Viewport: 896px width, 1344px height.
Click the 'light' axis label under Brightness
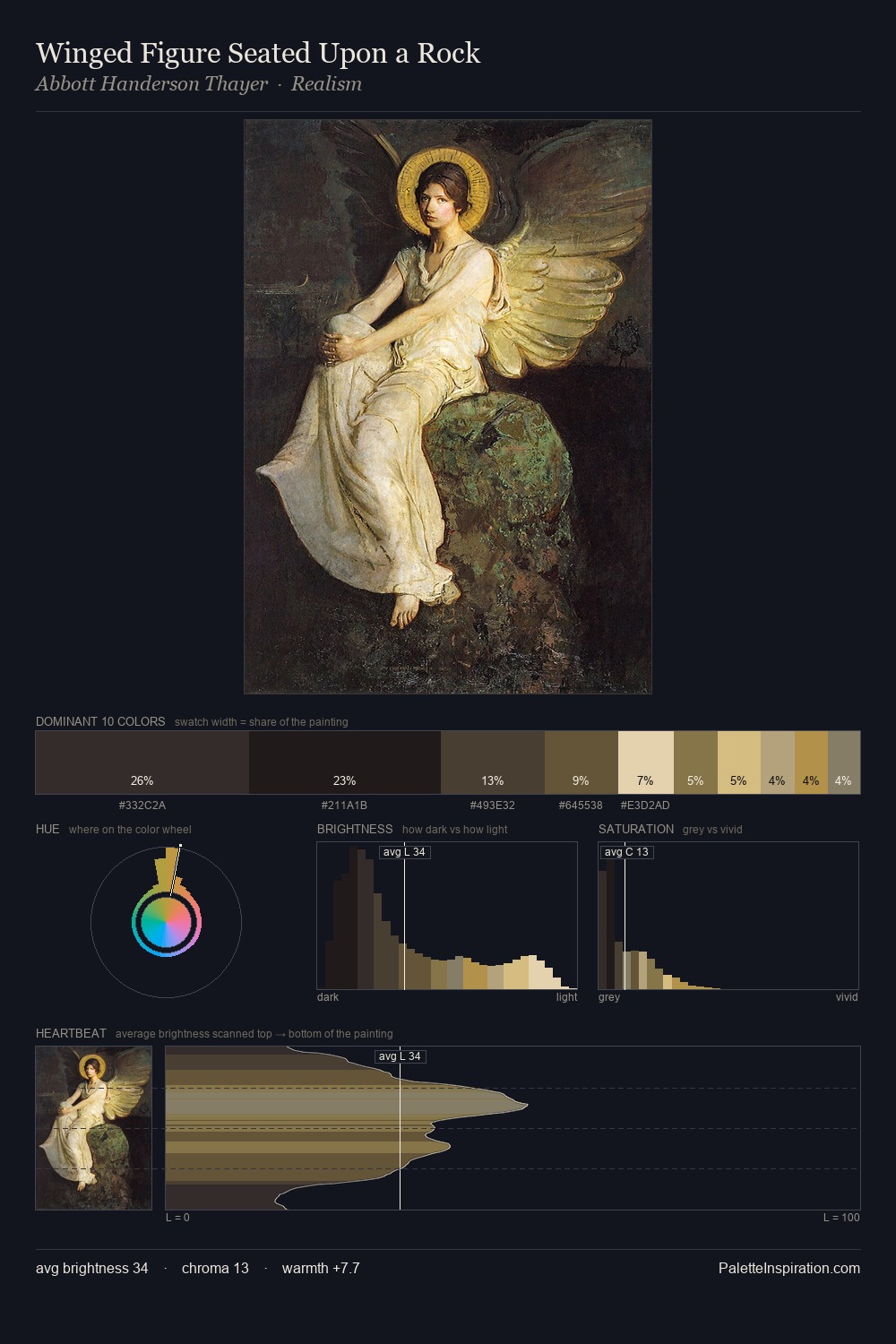567,997
